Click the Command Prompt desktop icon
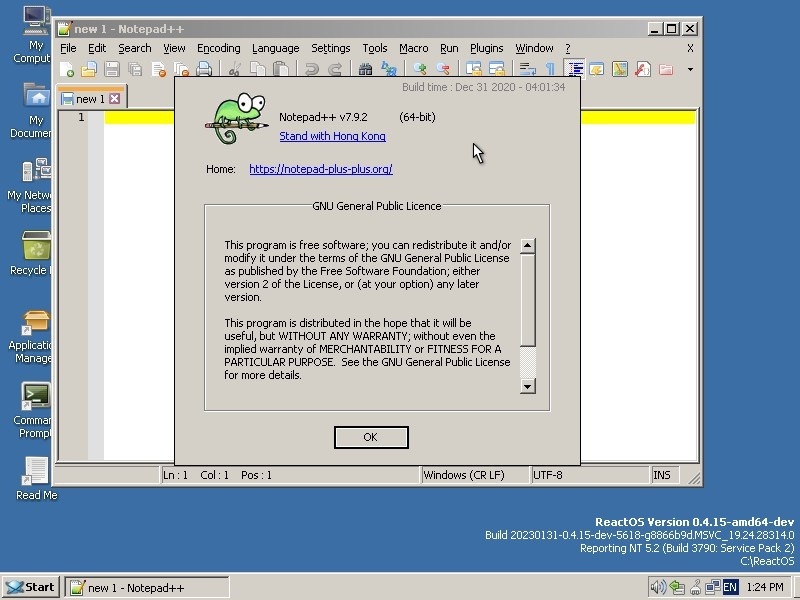 click(x=35, y=410)
